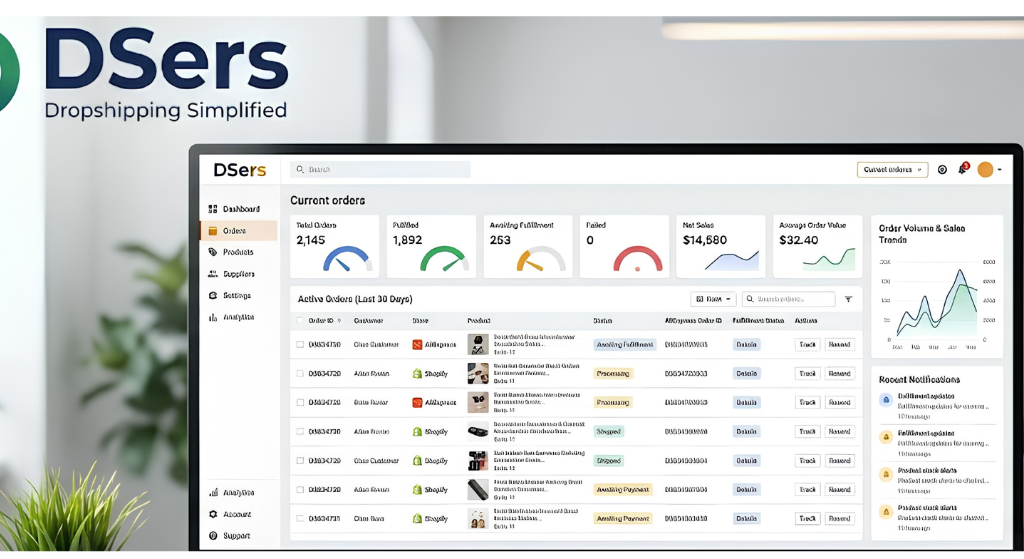Open the Current orders dropdown in header
1024x559 pixels.
pos(893,170)
